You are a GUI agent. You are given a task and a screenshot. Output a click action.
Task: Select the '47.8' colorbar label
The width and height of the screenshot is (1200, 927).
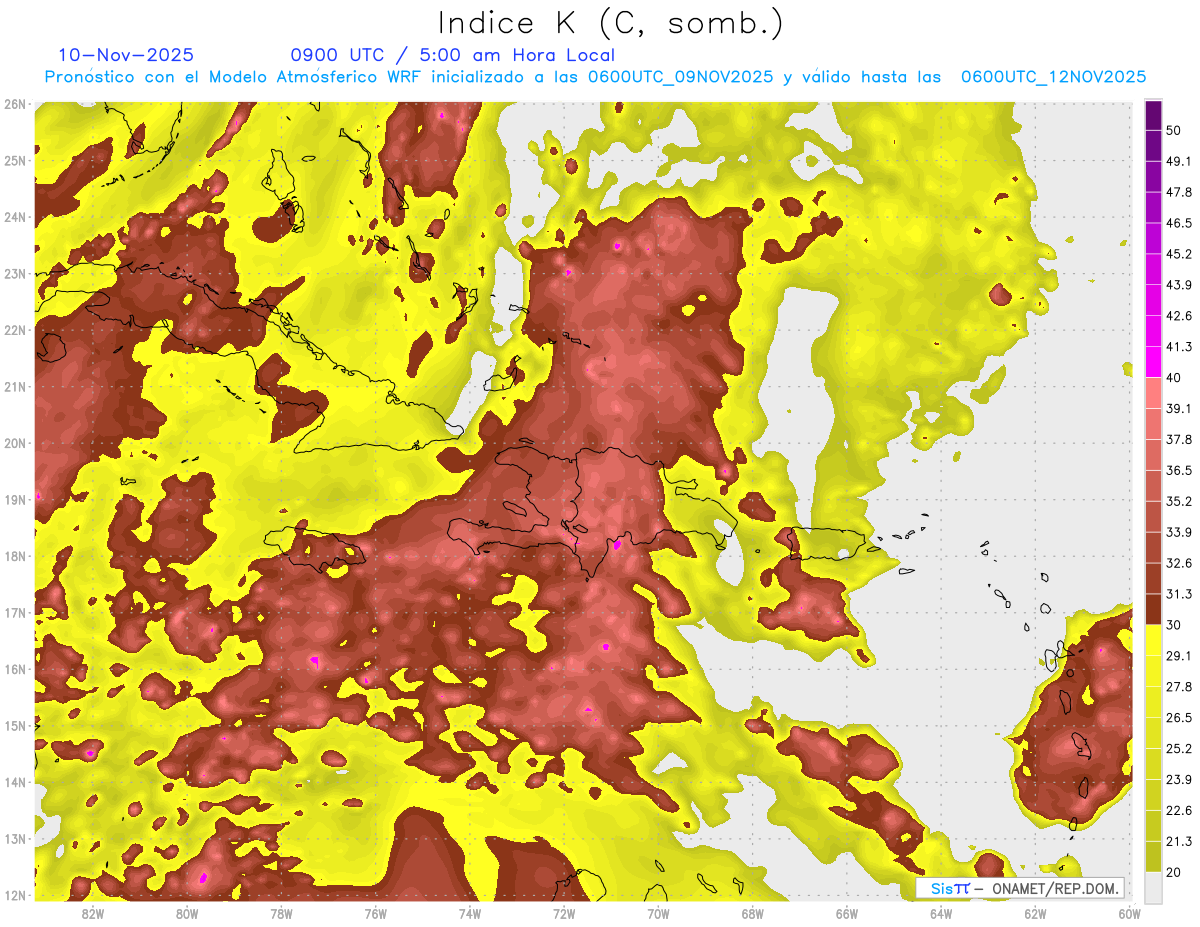click(1179, 192)
